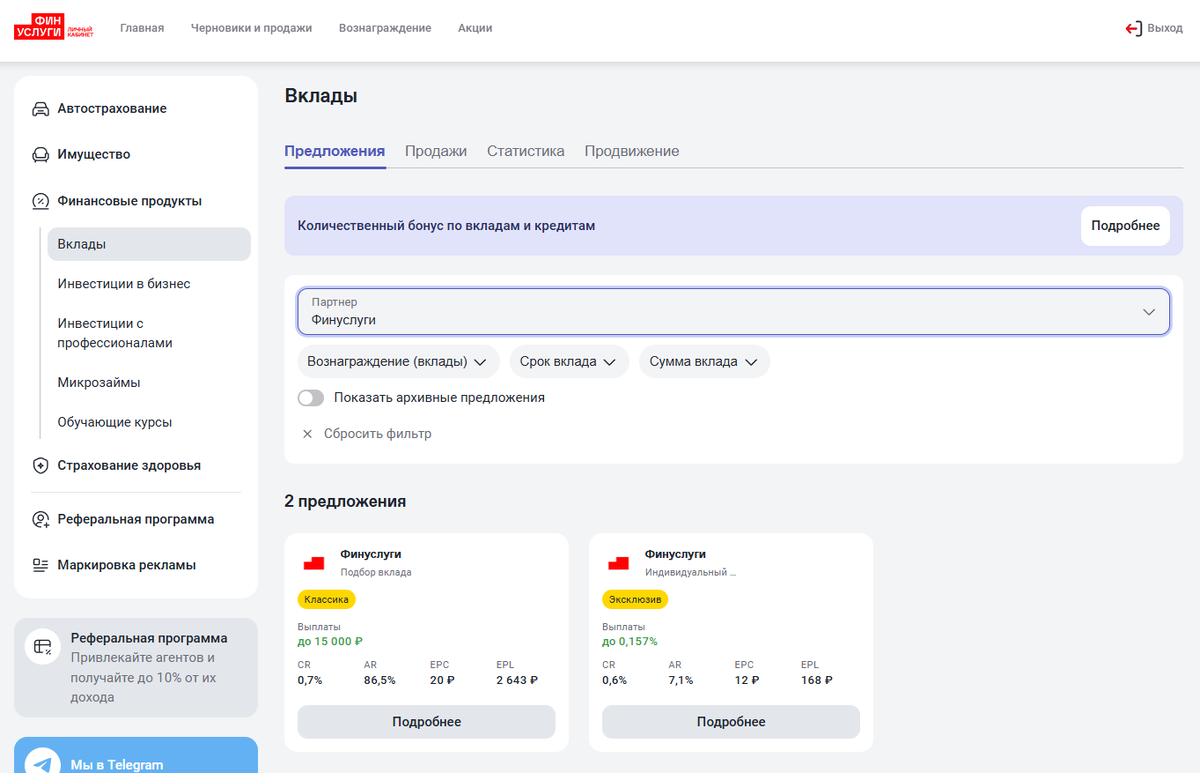Click the Эксклюзив yellow badge
Viewport: 1200px width, 773px height.
(x=635, y=600)
